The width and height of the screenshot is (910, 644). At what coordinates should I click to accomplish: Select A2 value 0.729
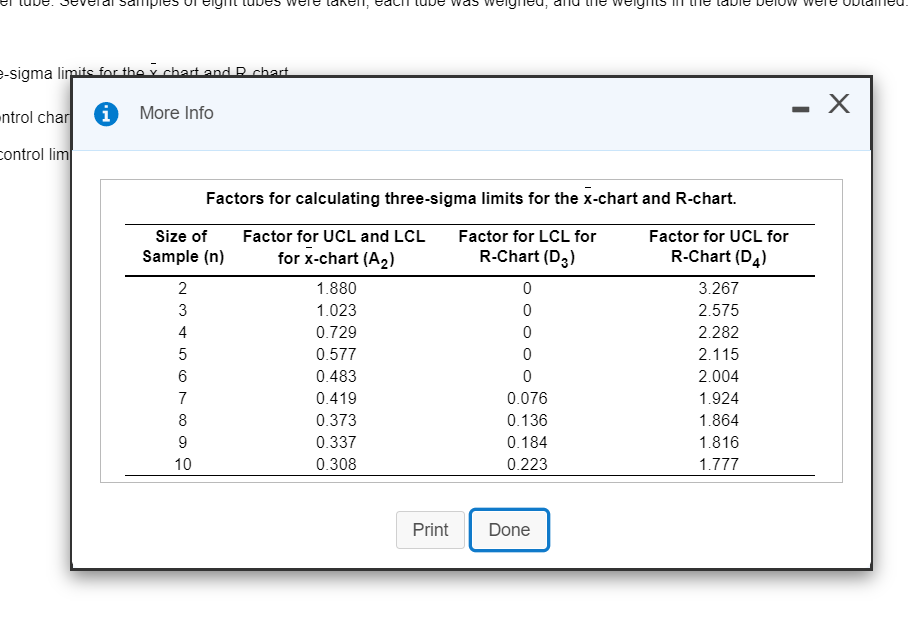336,332
